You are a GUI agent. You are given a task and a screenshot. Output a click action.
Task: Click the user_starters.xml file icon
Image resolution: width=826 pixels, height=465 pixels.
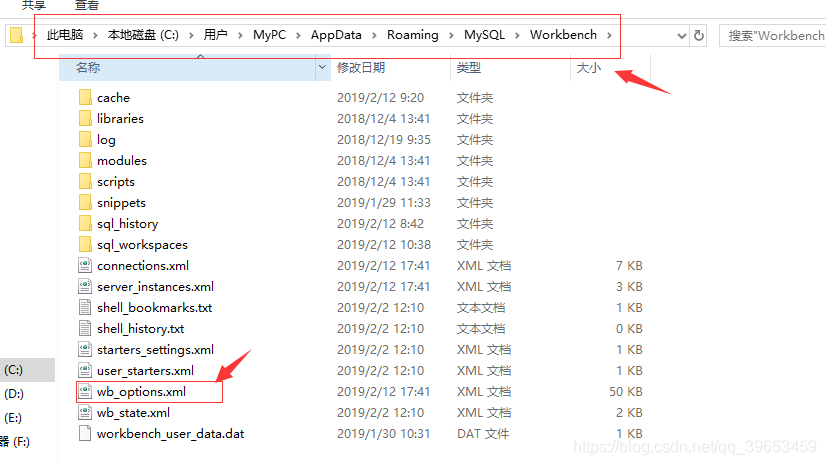tap(85, 371)
